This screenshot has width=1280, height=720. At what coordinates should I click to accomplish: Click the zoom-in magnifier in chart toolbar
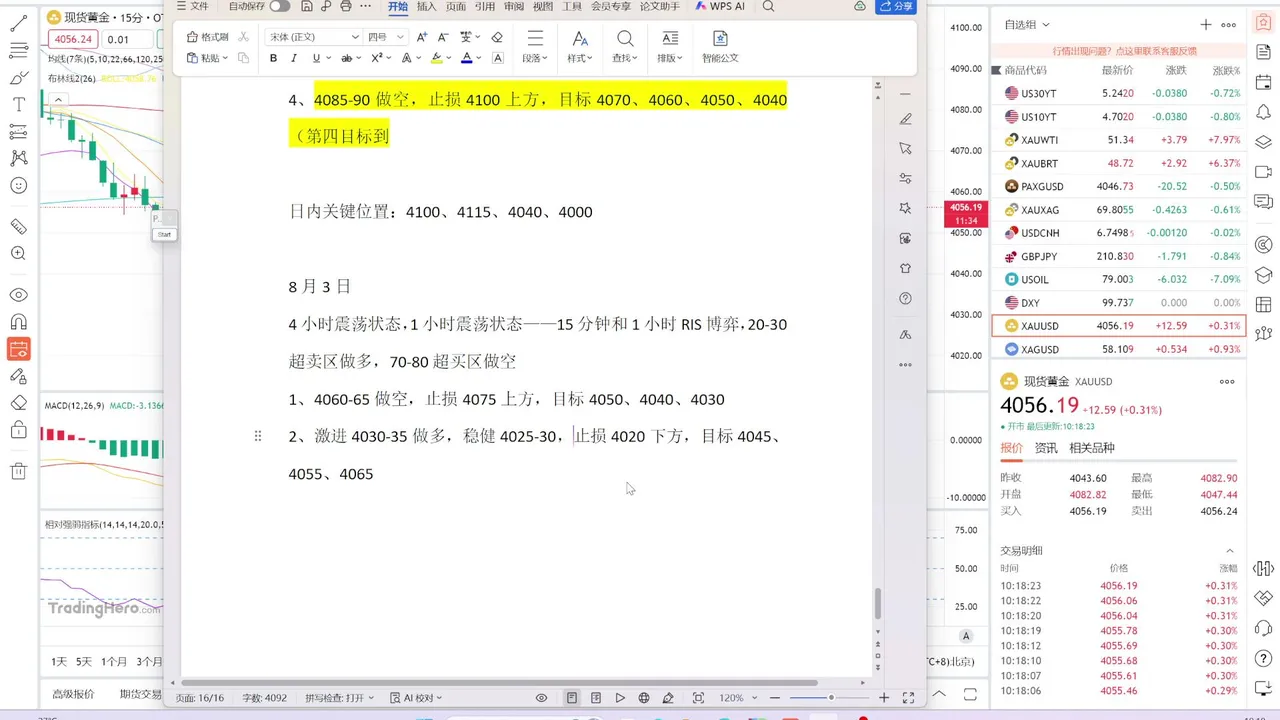pyautogui.click(x=18, y=254)
